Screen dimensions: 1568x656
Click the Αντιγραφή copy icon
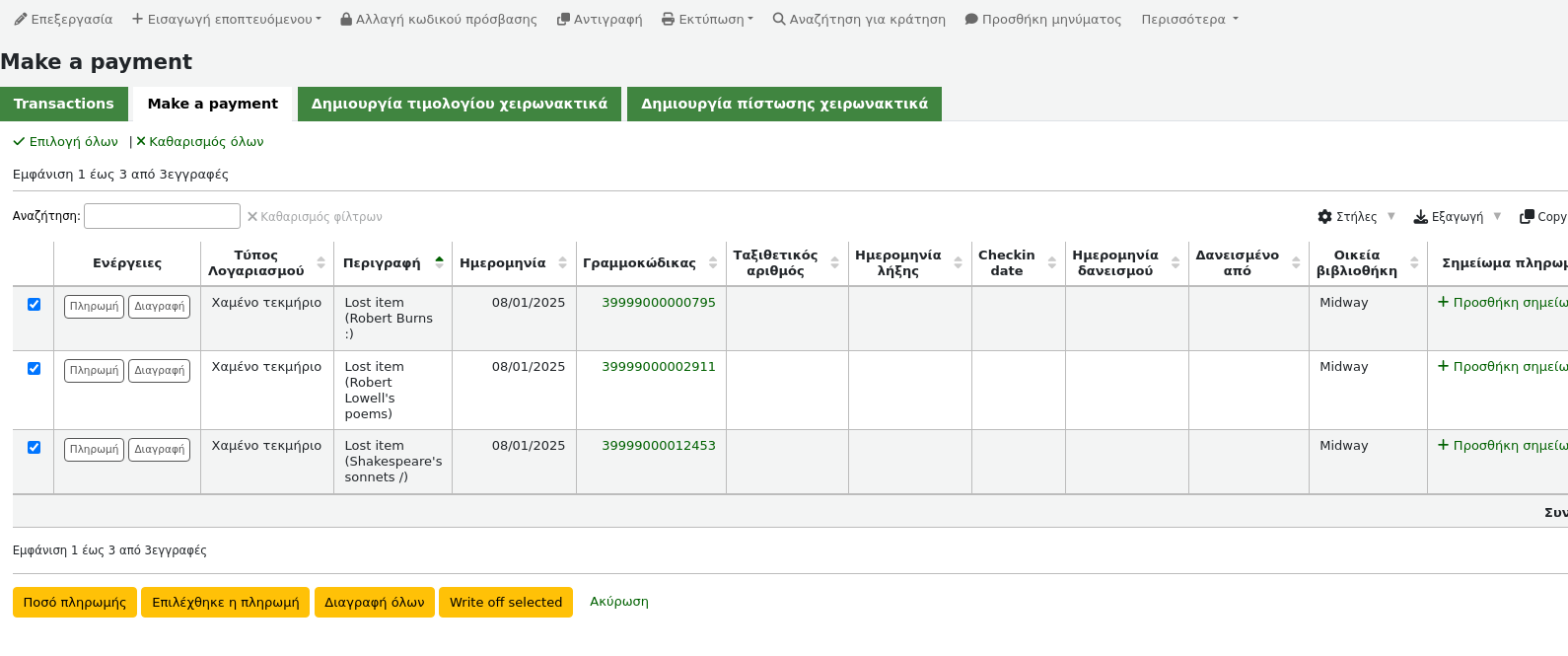tap(563, 19)
